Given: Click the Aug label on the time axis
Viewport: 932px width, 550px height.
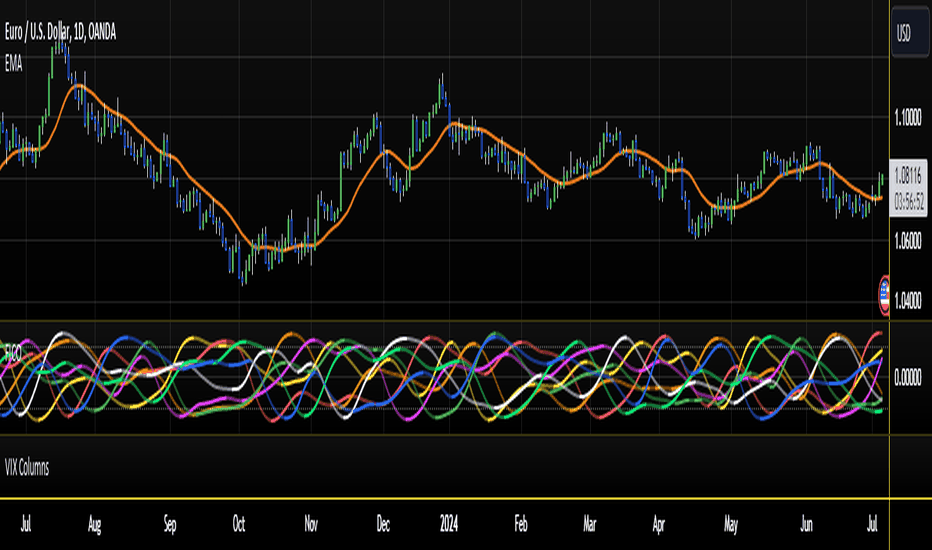Looking at the screenshot, I should click(x=94, y=524).
